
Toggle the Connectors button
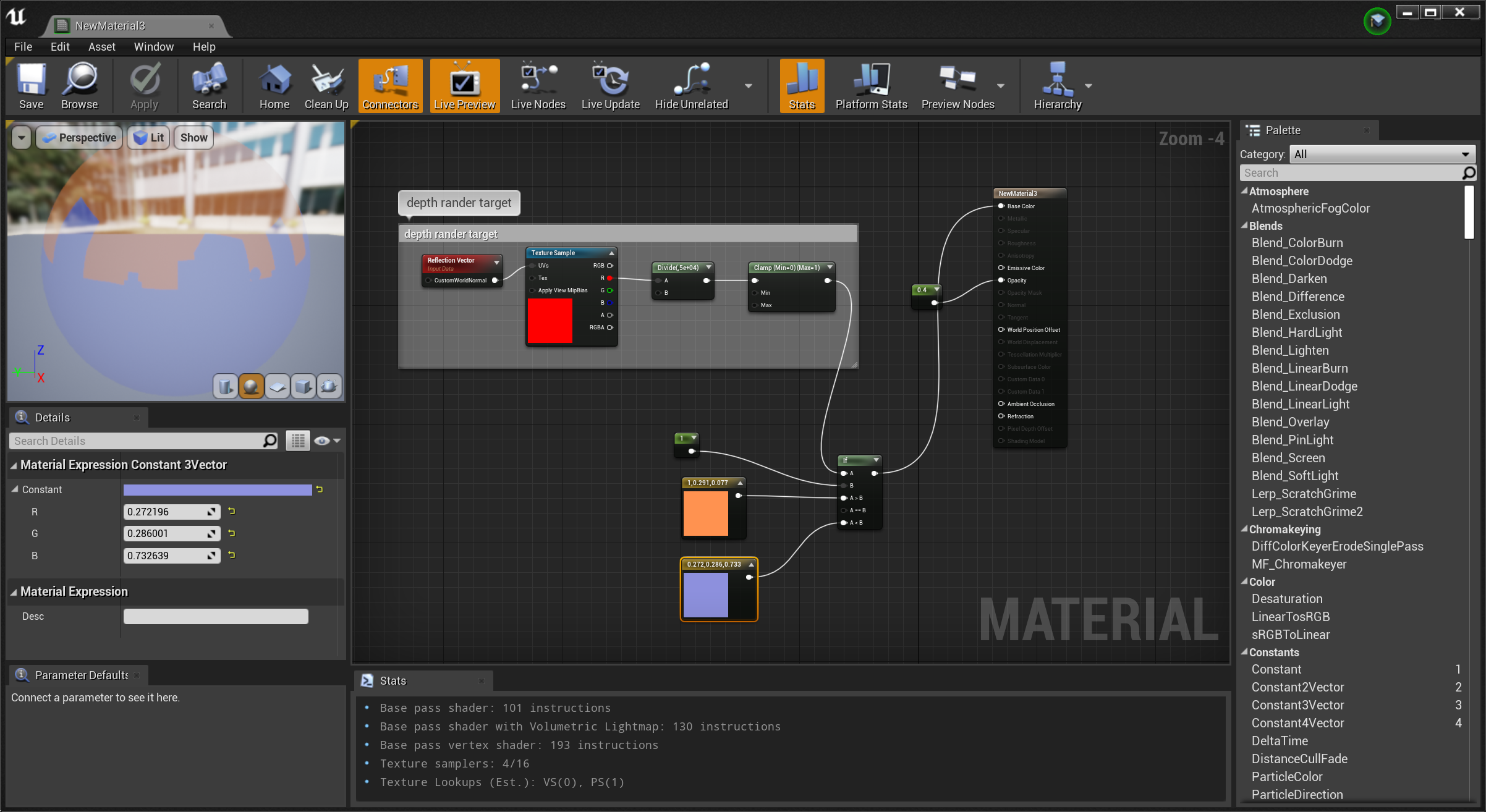(x=390, y=87)
